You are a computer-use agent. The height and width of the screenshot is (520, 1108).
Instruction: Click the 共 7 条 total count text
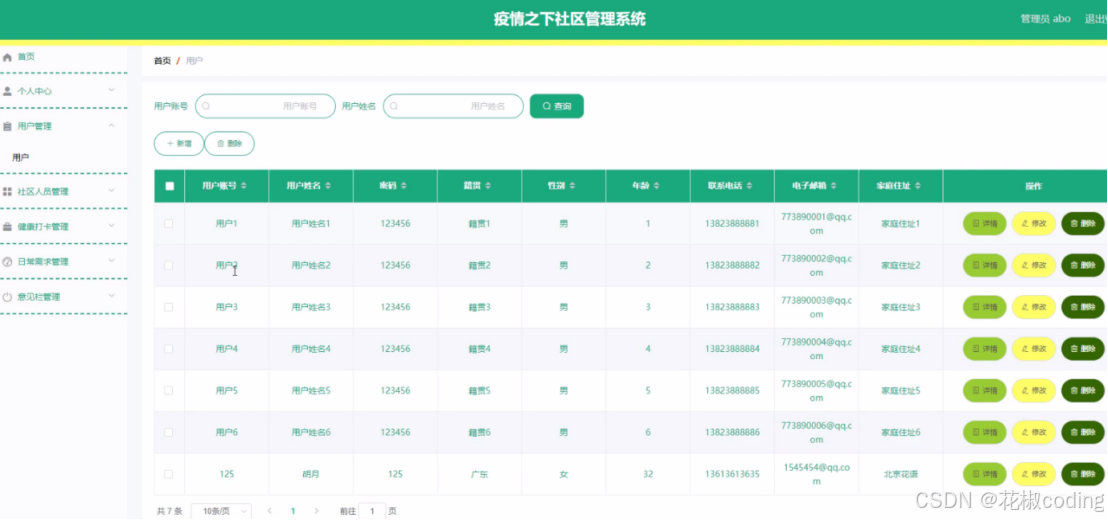click(x=170, y=511)
